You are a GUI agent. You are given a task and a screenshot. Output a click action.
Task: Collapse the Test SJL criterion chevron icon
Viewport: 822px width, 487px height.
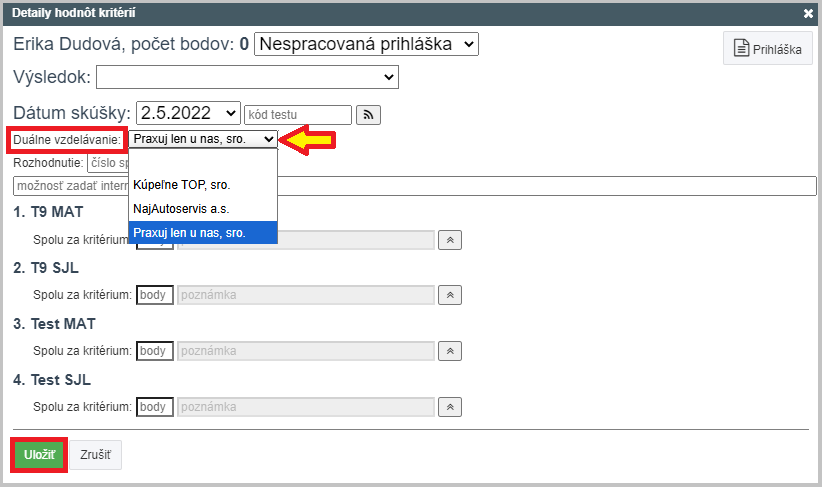coord(450,407)
